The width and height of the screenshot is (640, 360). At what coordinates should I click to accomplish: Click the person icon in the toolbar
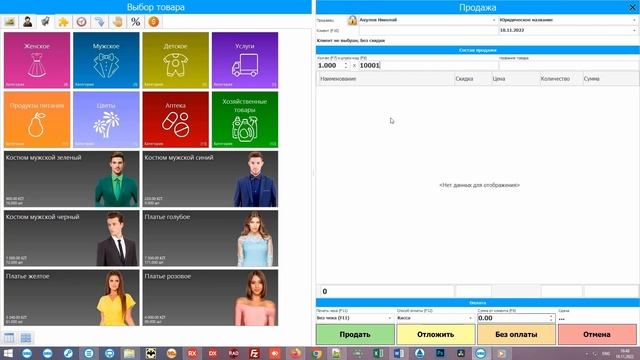(x=28, y=22)
